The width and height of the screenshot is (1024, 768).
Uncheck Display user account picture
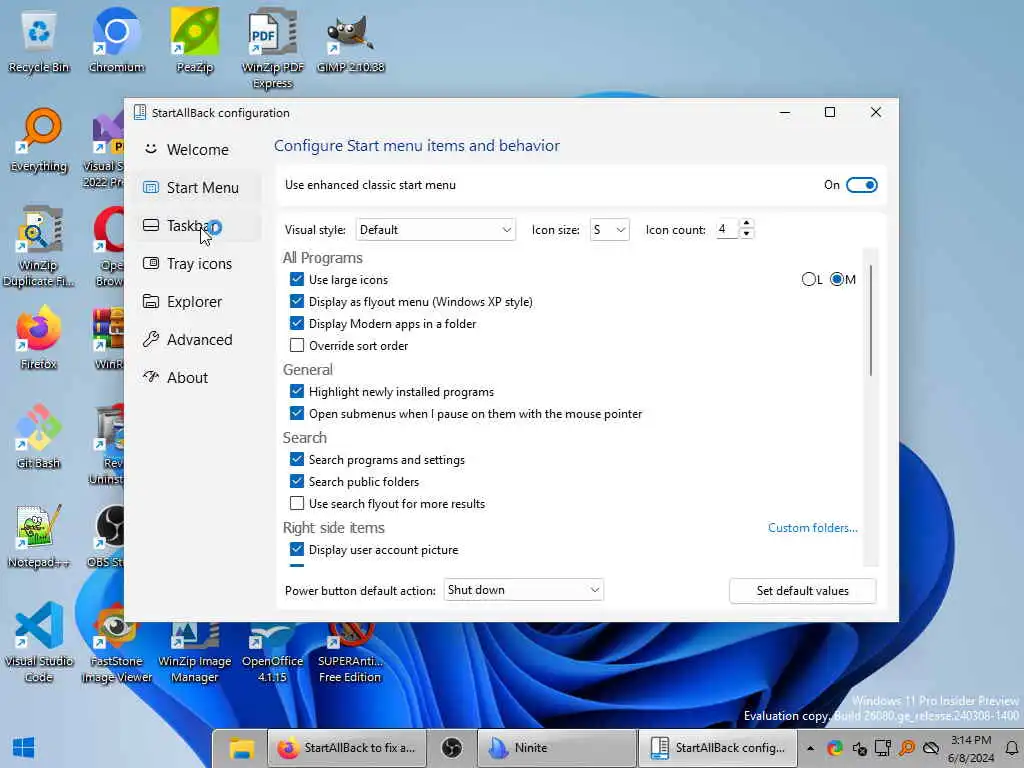296,549
